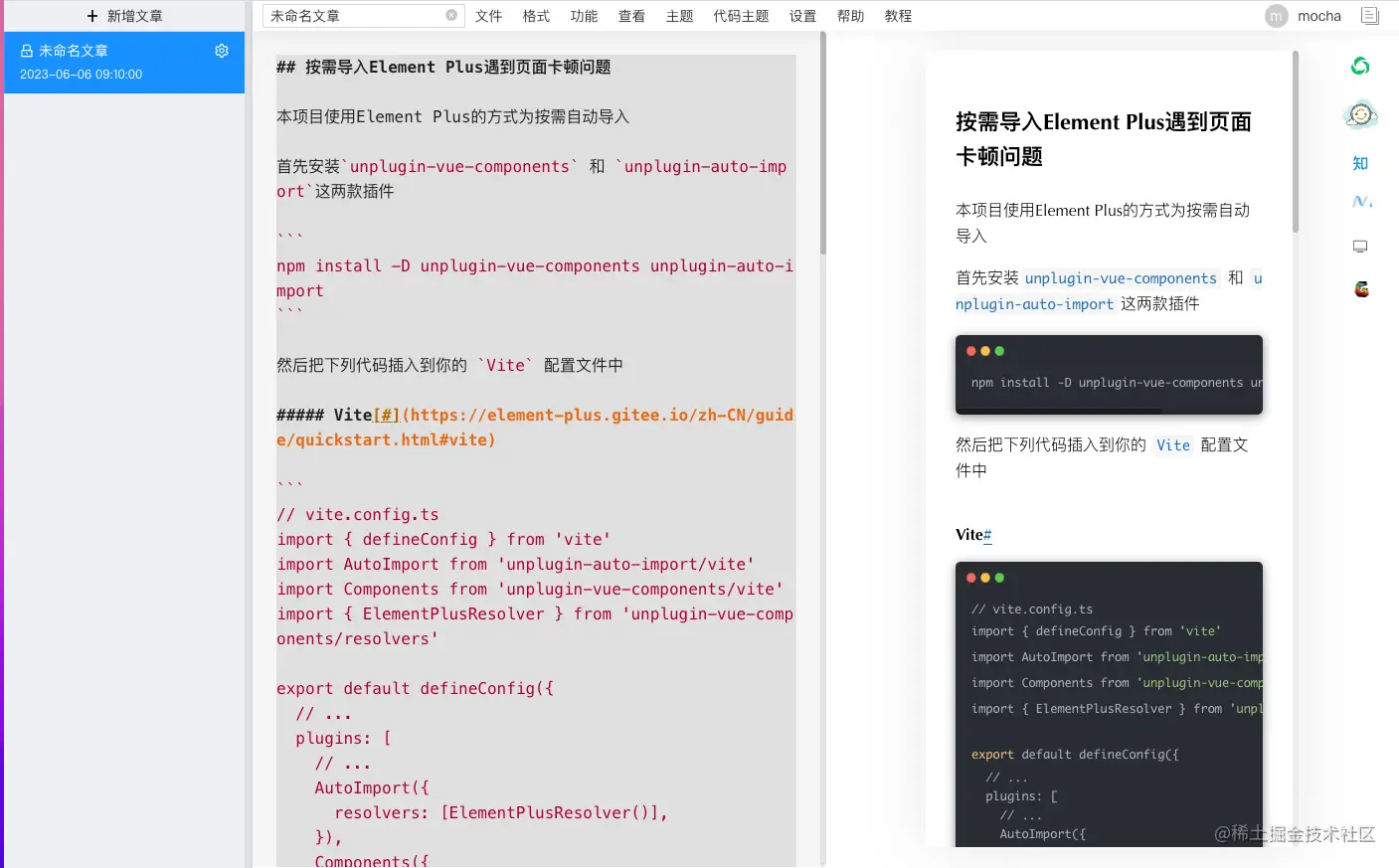Click the editor pane vertical scrollbar
This screenshot has height=868, width=1399.
click(x=823, y=142)
